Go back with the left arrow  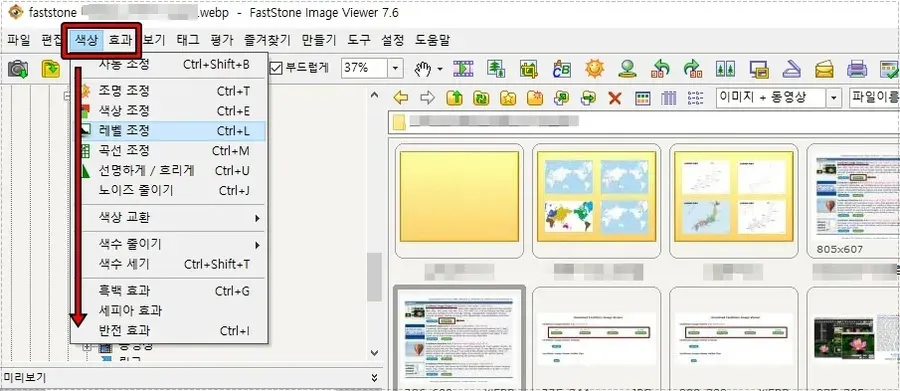401,98
